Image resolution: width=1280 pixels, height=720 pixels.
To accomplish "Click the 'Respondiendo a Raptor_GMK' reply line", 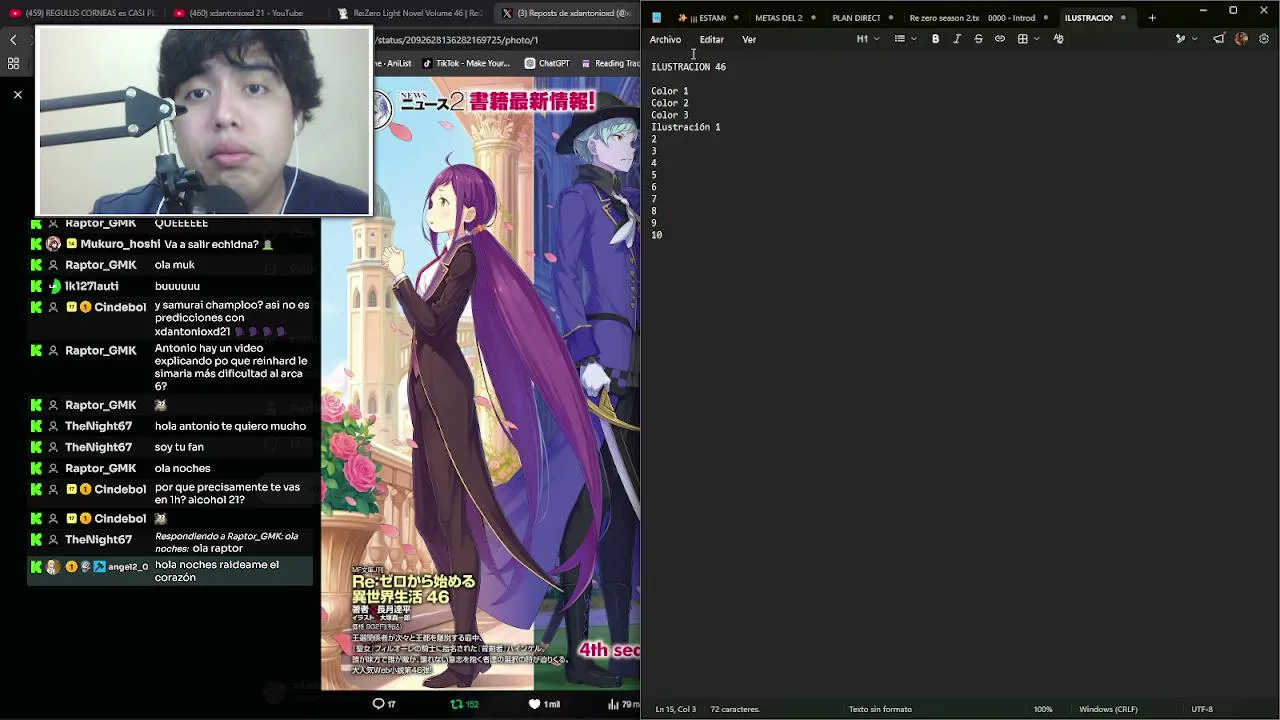I will [x=226, y=542].
